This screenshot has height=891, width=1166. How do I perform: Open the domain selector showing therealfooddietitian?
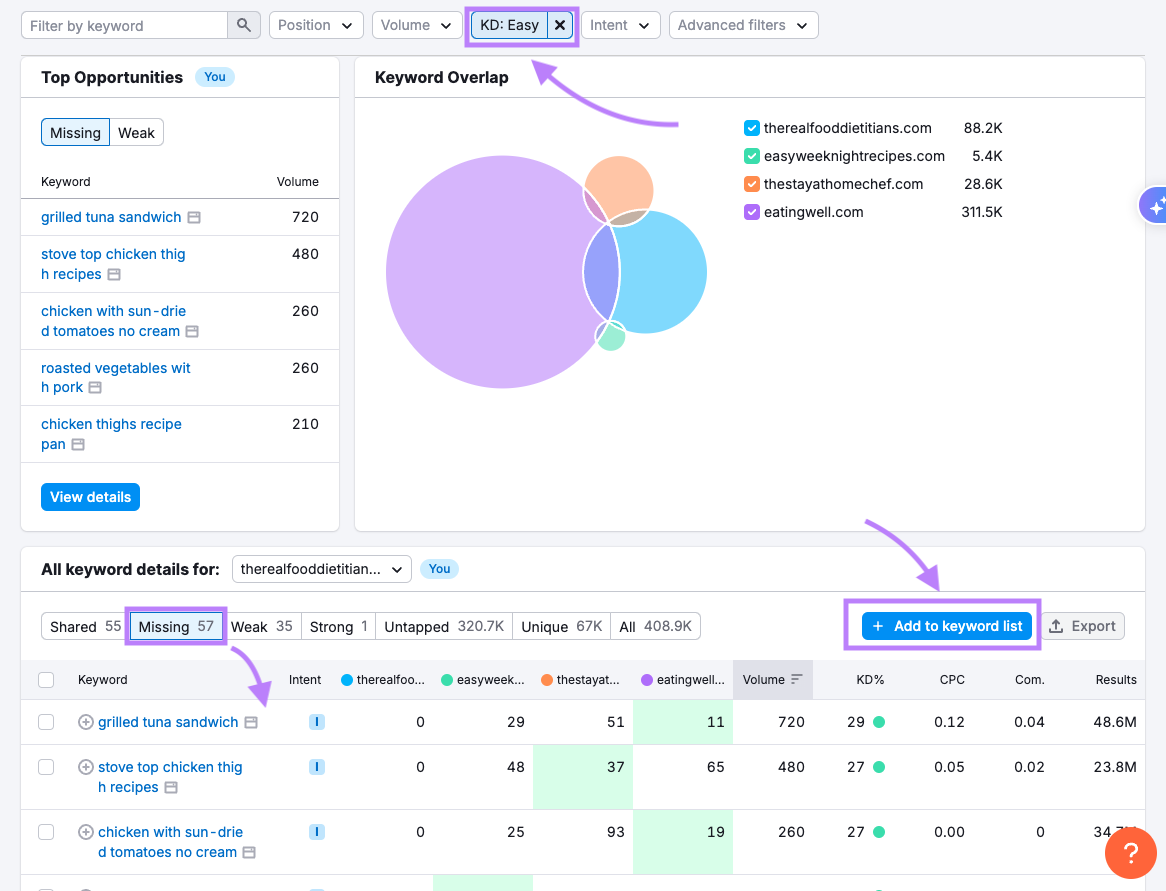[x=321, y=568]
